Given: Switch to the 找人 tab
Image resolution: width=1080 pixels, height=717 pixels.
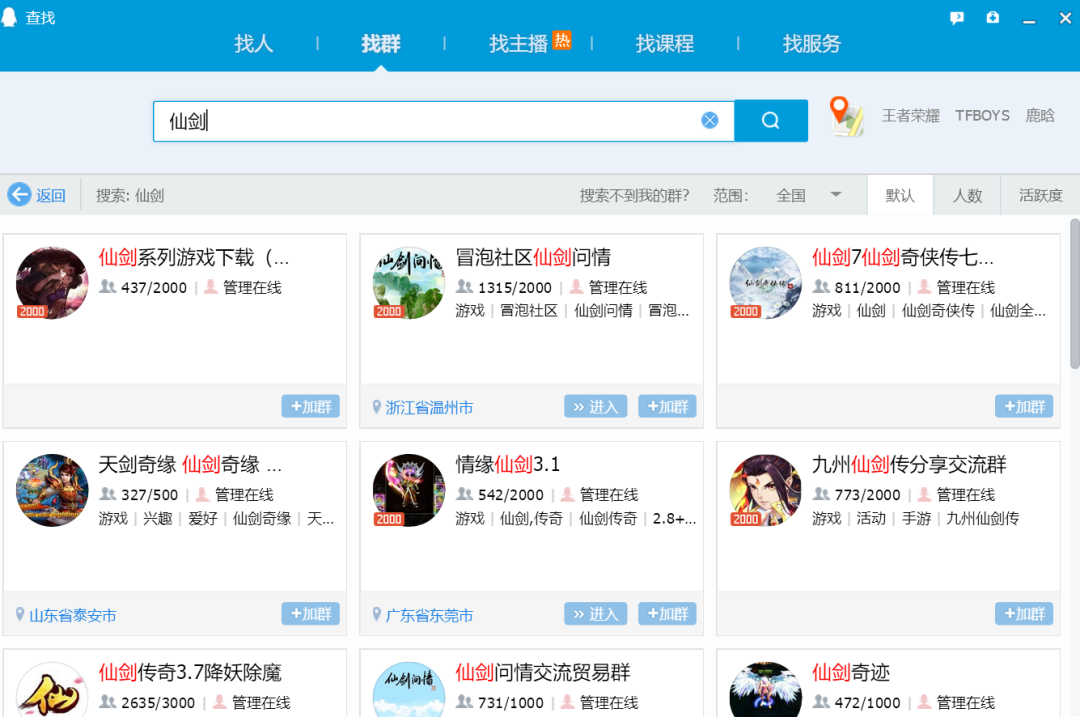Looking at the screenshot, I should click(253, 43).
